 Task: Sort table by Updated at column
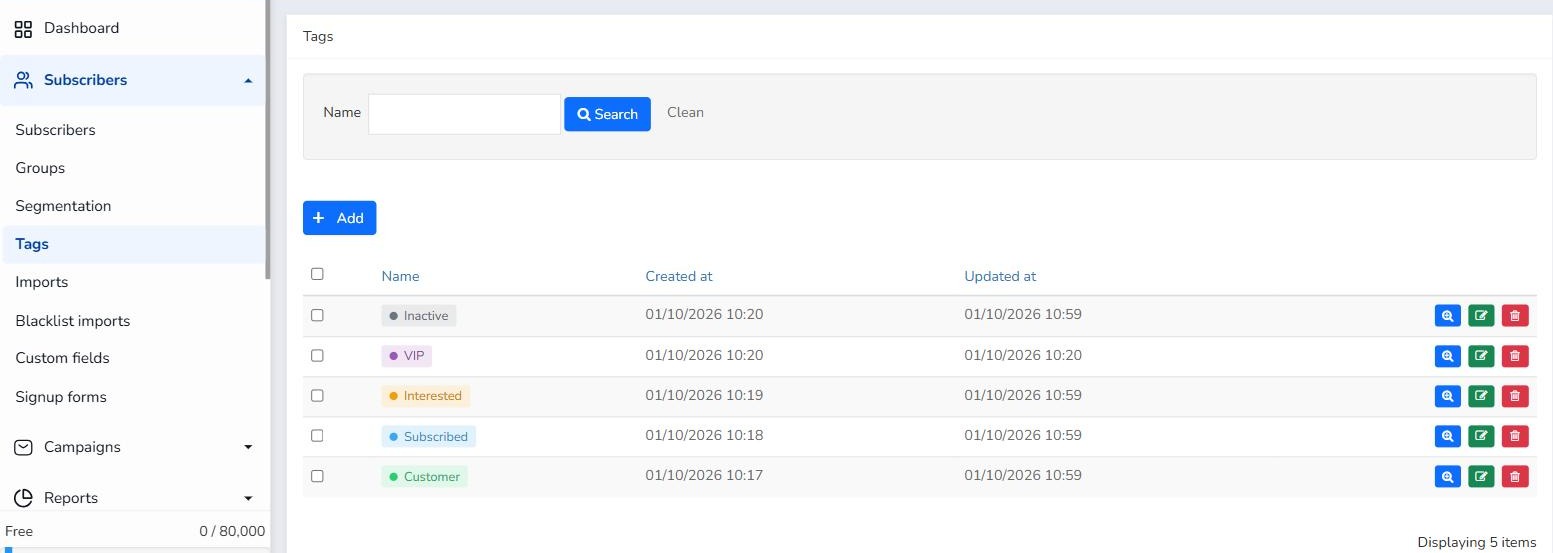tap(1000, 276)
